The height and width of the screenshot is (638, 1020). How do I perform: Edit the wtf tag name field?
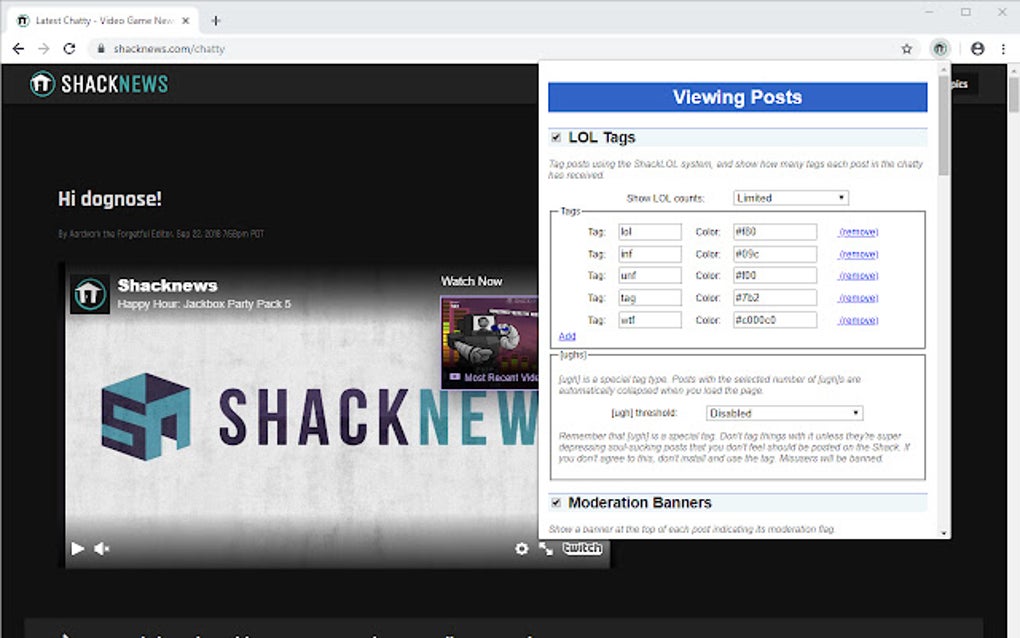tap(650, 319)
